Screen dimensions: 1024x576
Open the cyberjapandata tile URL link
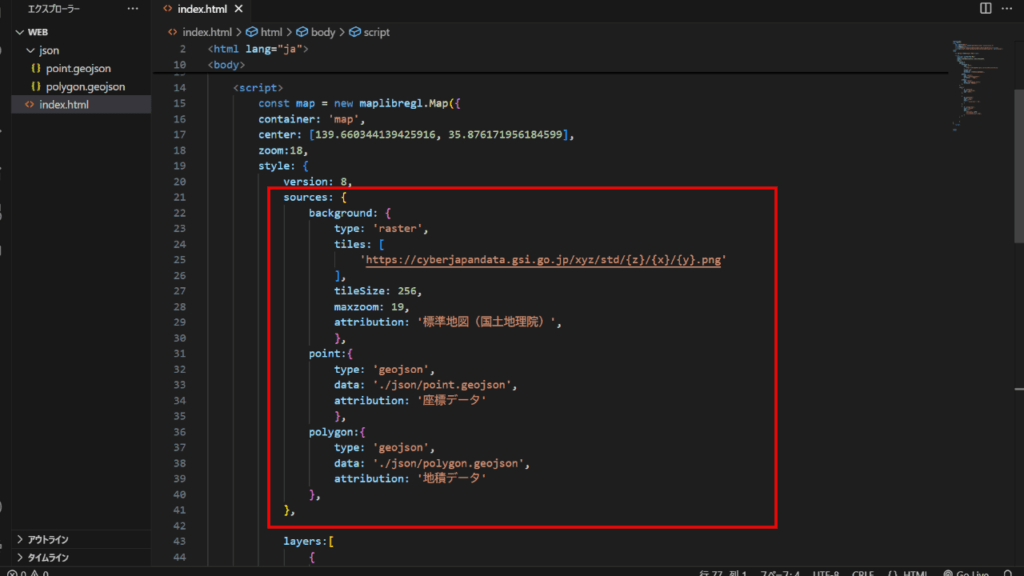click(544, 259)
